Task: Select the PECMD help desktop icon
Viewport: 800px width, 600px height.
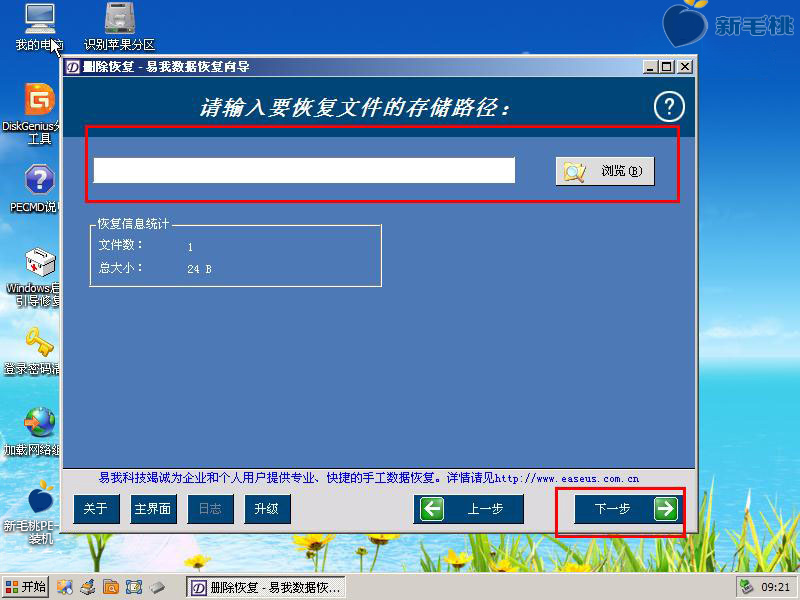Action: coord(35,188)
